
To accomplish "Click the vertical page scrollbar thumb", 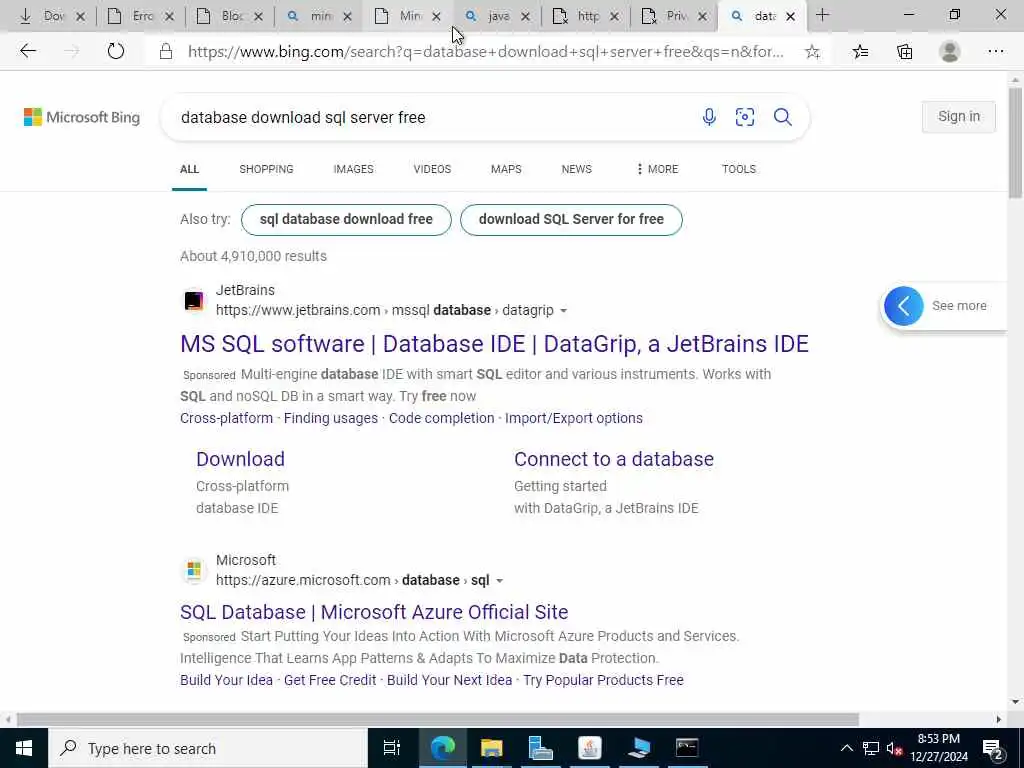I will point(1015,142).
